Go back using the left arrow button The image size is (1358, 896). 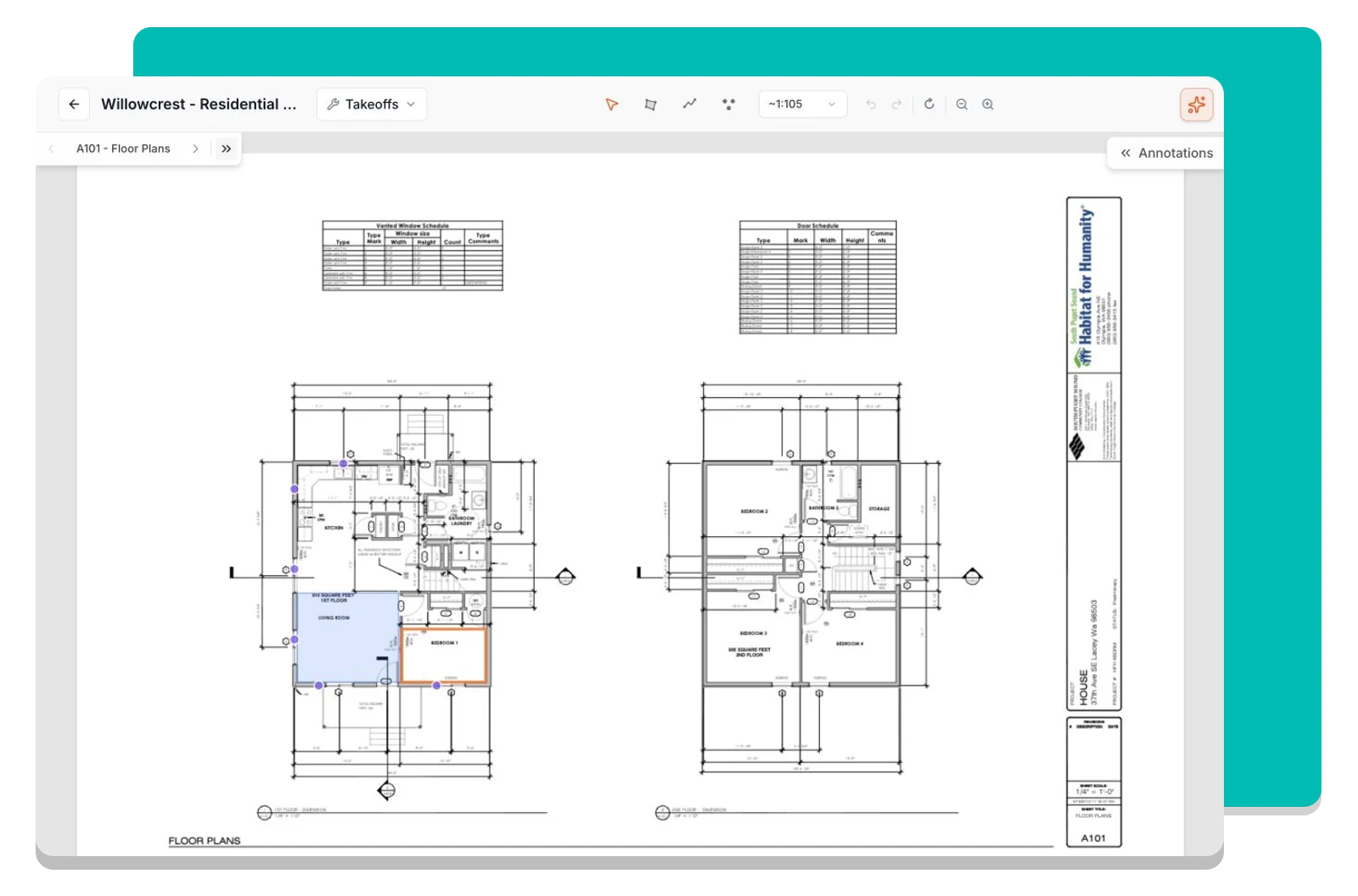[x=74, y=104]
